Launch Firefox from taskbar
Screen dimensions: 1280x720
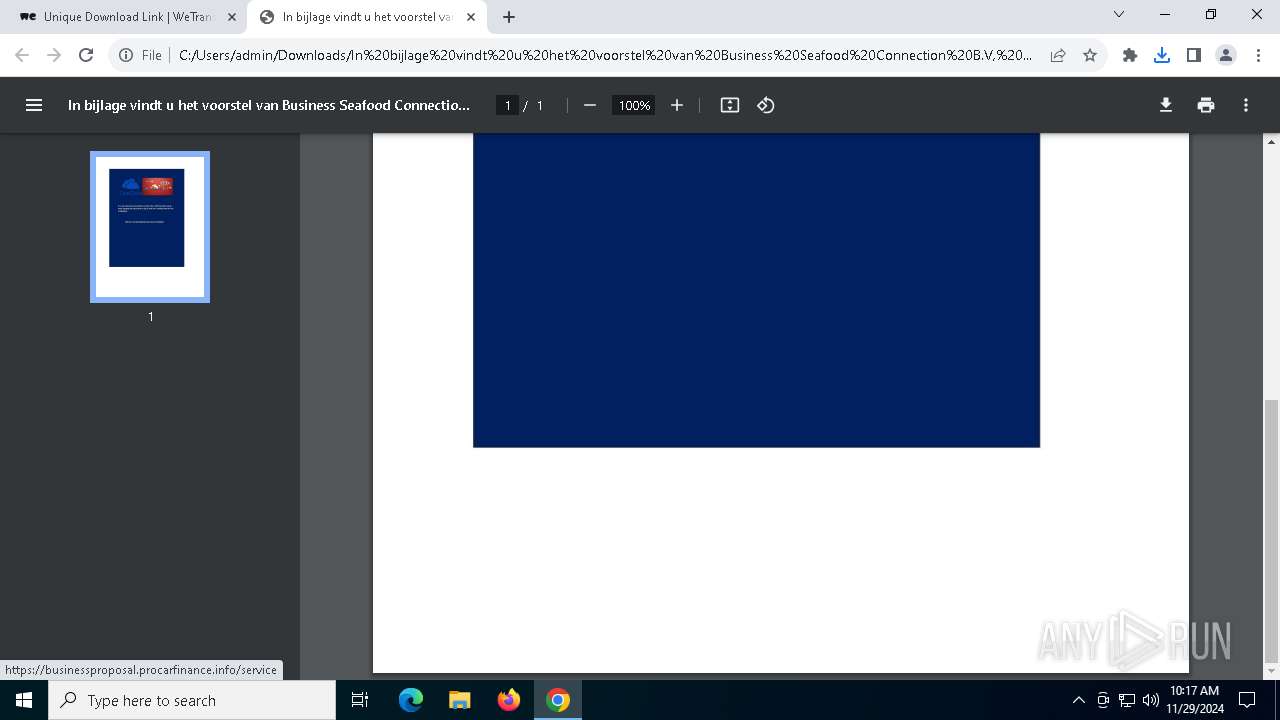click(x=509, y=700)
